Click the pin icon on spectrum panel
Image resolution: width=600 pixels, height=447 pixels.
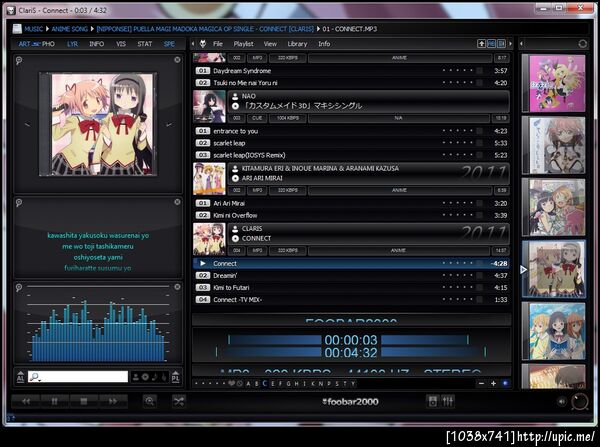coord(19,288)
